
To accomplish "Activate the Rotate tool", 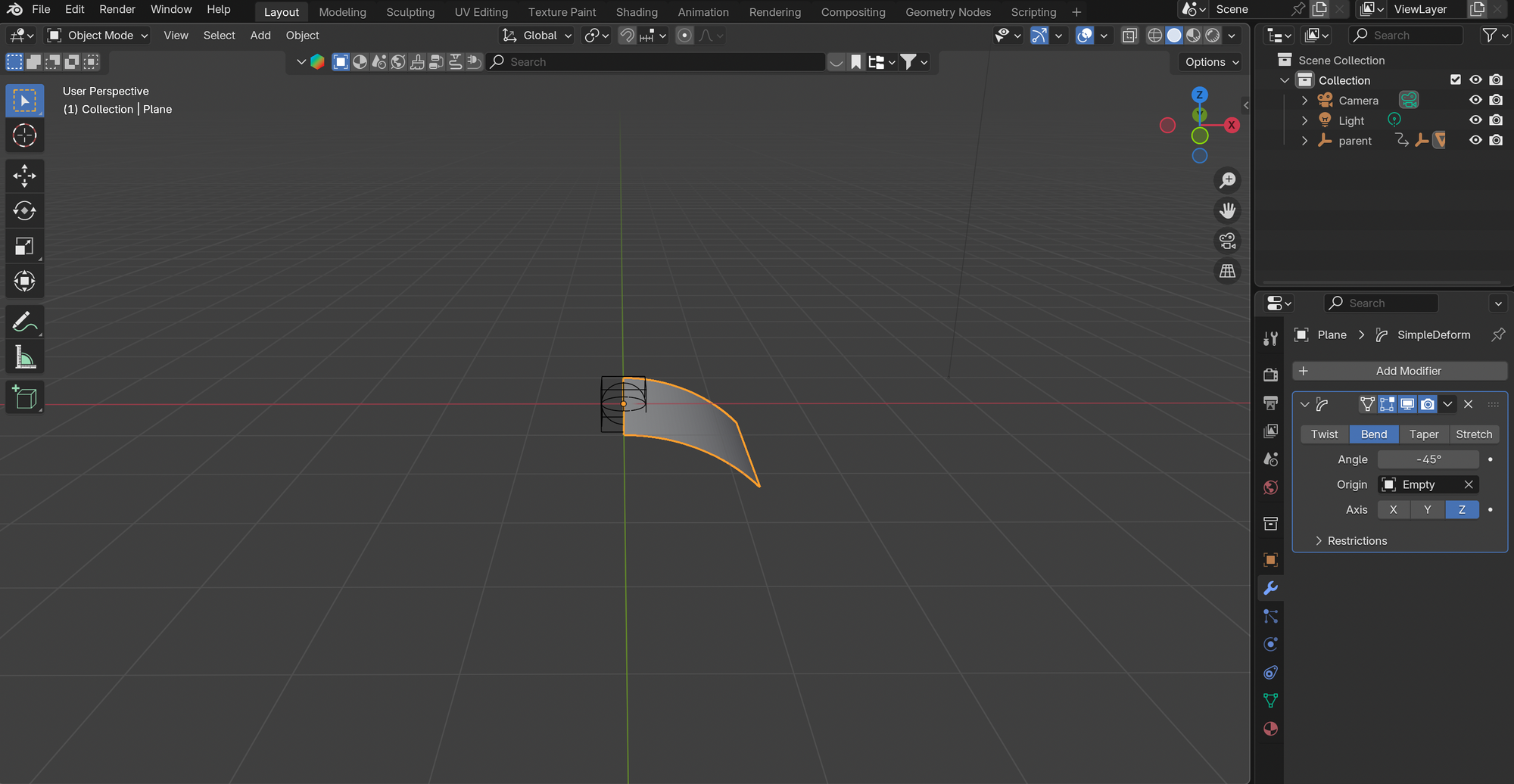I will click(x=24, y=211).
